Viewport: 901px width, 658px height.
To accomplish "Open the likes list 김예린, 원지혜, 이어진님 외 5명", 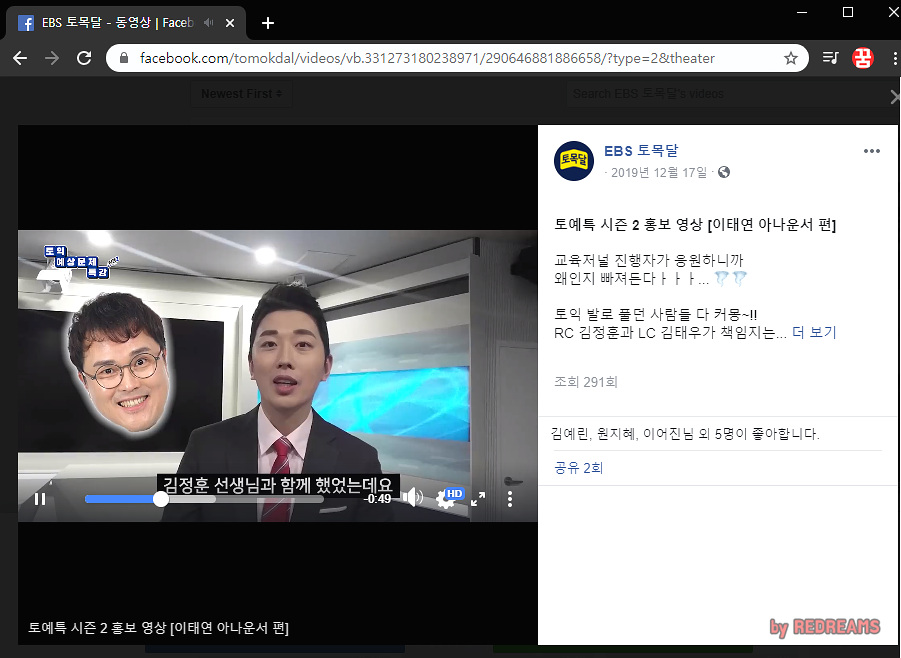I will (685, 434).
